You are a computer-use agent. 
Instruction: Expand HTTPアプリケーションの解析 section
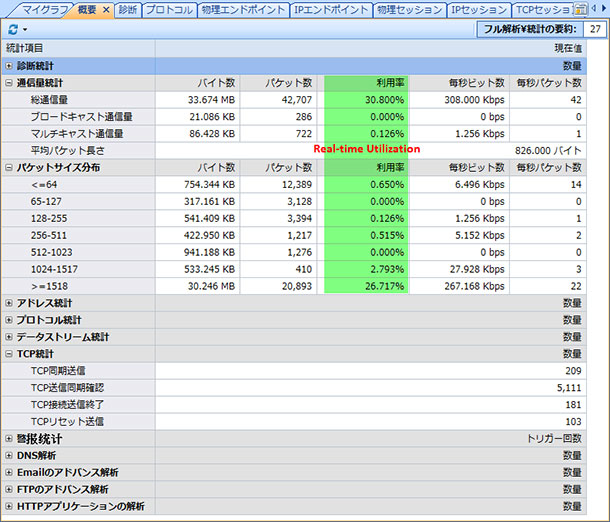pyautogui.click(x=9, y=506)
